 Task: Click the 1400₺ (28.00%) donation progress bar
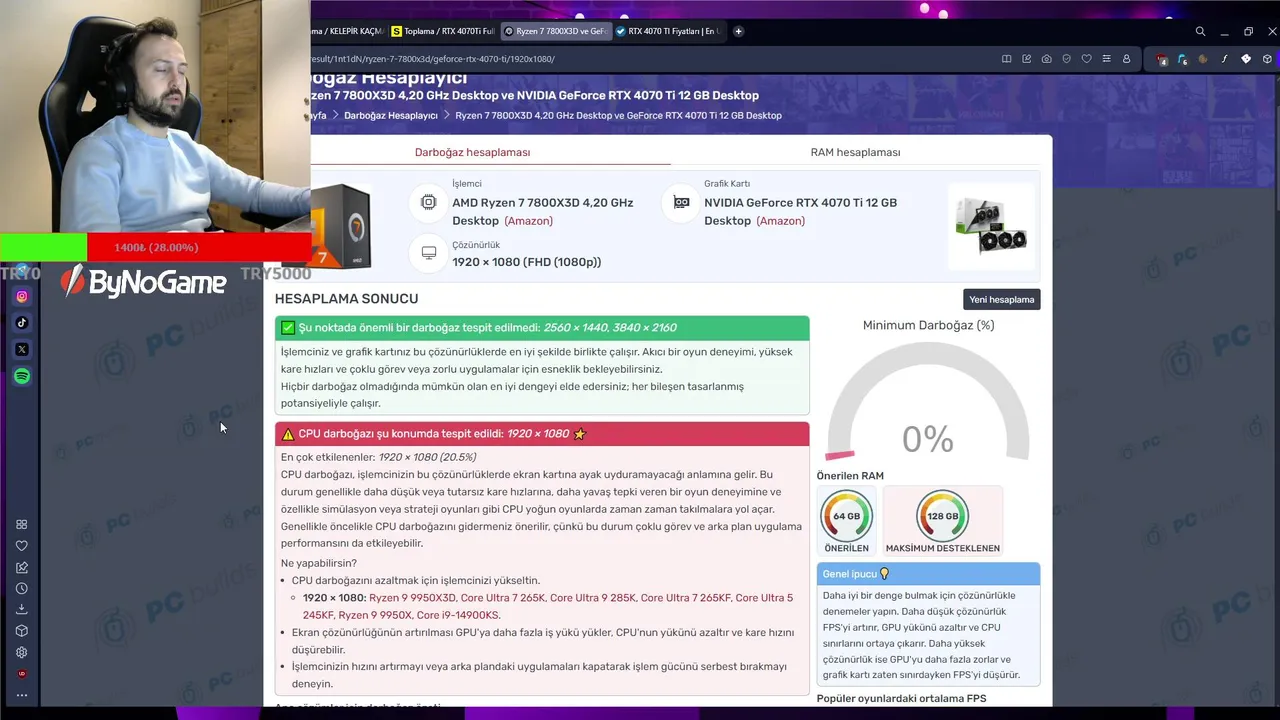[x=155, y=247]
